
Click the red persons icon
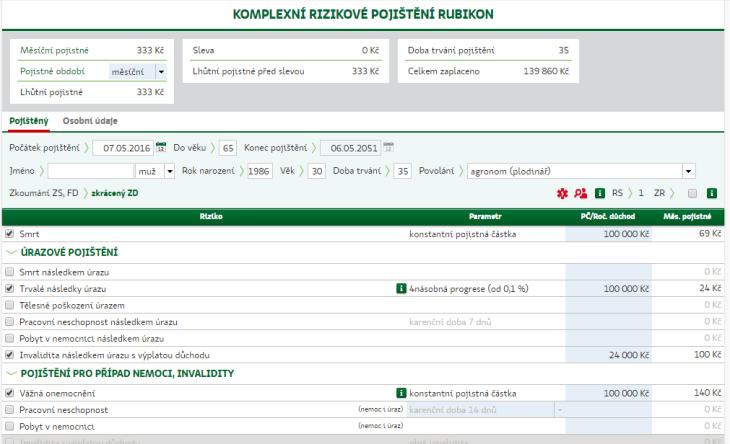(581, 193)
